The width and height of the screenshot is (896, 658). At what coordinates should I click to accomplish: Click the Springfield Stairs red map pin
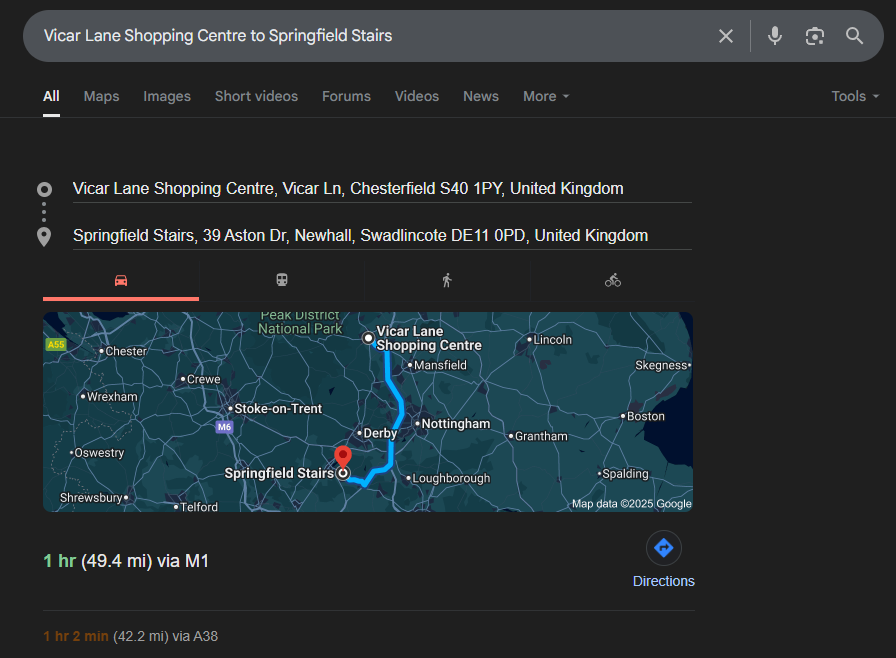[342, 459]
